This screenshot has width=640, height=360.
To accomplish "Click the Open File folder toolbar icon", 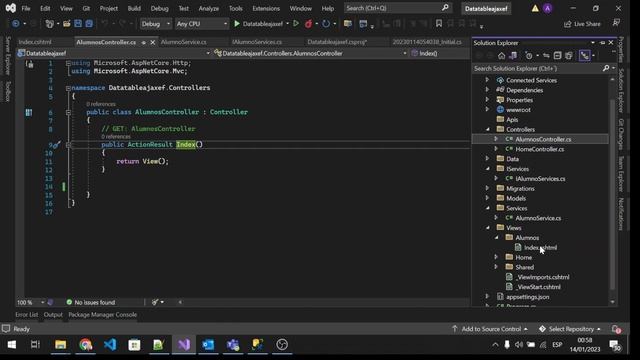I will [x=66, y=24].
